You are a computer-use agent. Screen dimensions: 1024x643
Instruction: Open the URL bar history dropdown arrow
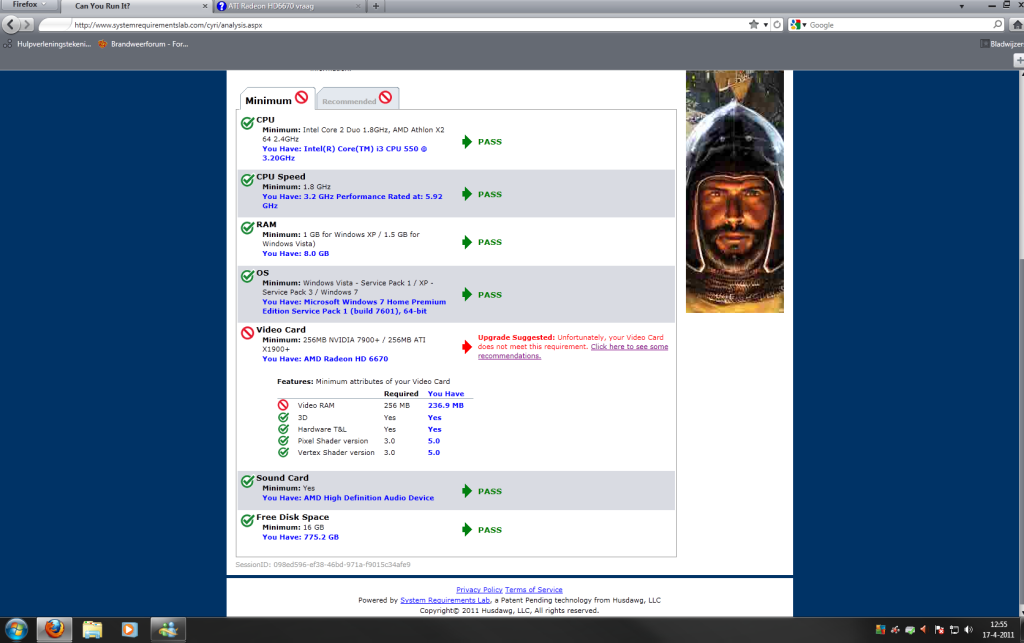pyautogui.click(x=765, y=25)
